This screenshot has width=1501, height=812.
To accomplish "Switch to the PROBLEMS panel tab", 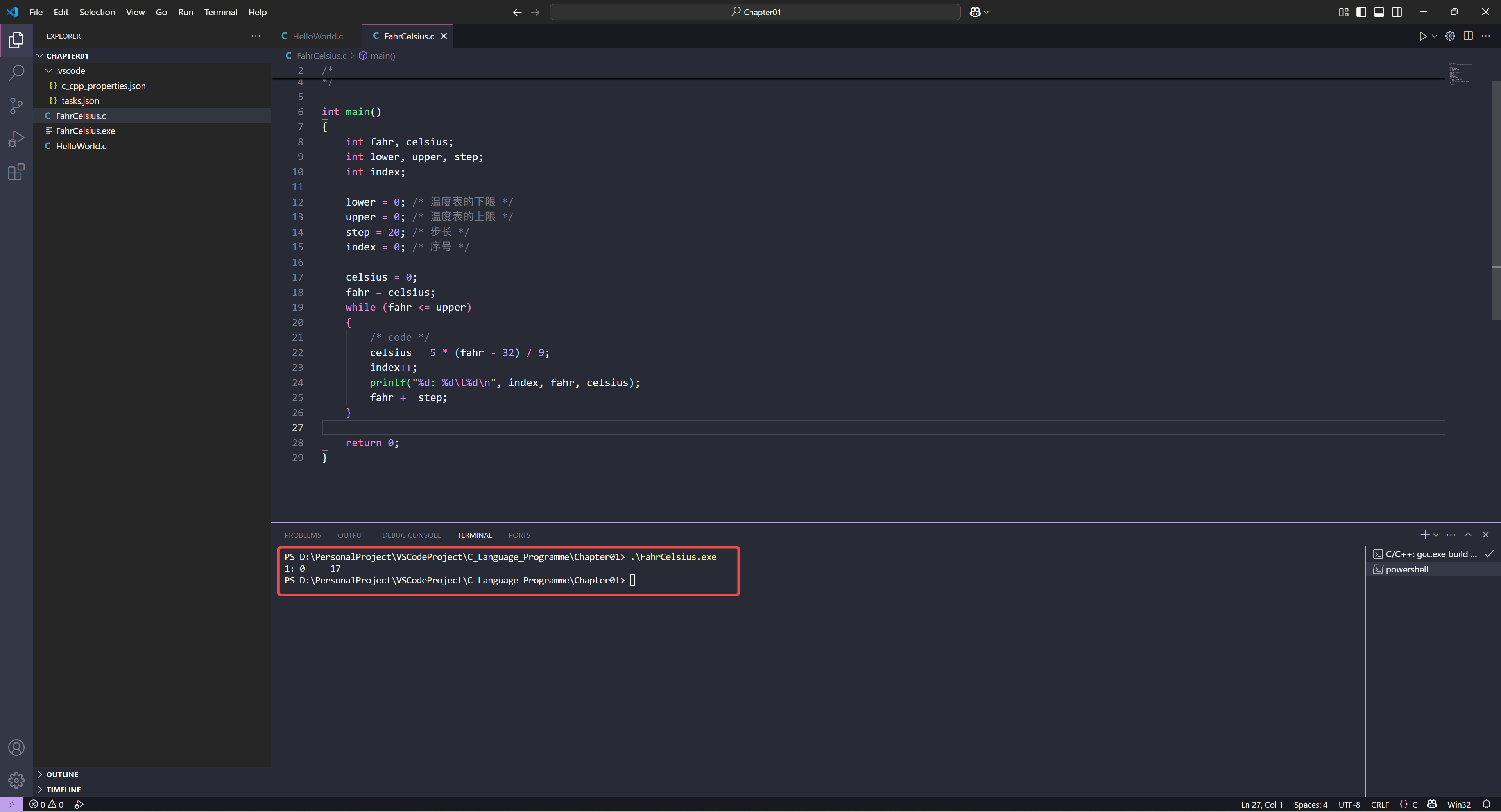I will pos(303,535).
